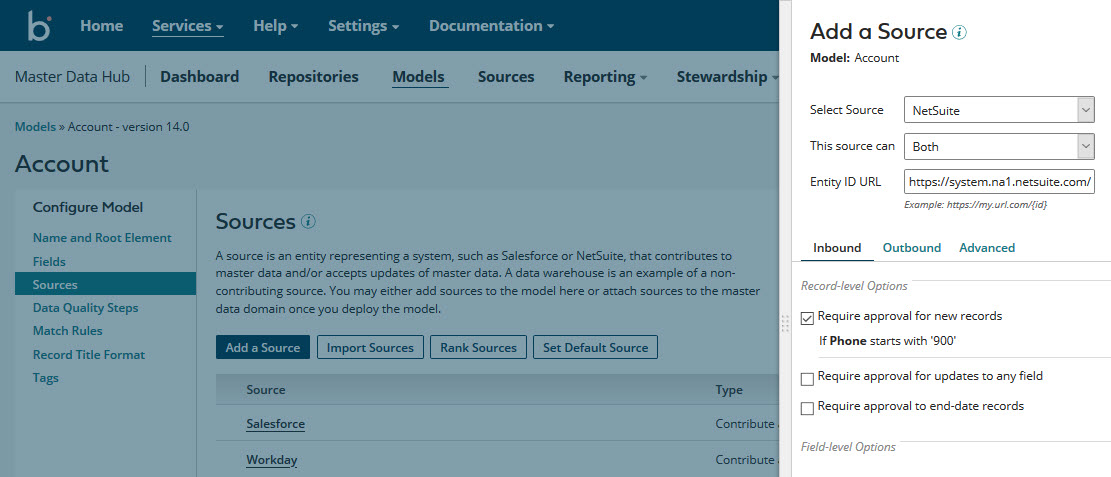
Task: Click the Field-level Options heading
Action: click(848, 447)
